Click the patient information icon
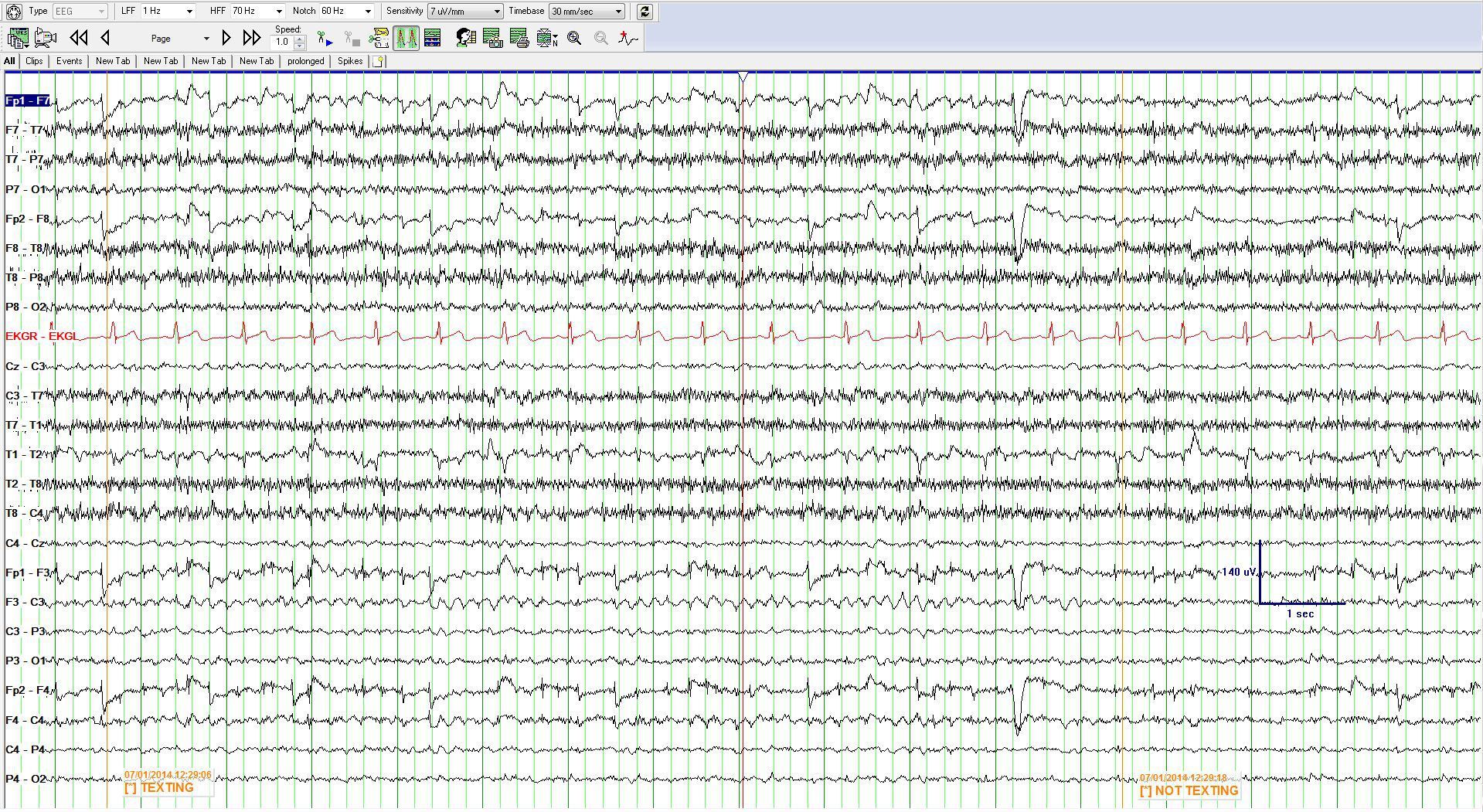Viewport: 1483px width, 812px height. click(x=464, y=38)
